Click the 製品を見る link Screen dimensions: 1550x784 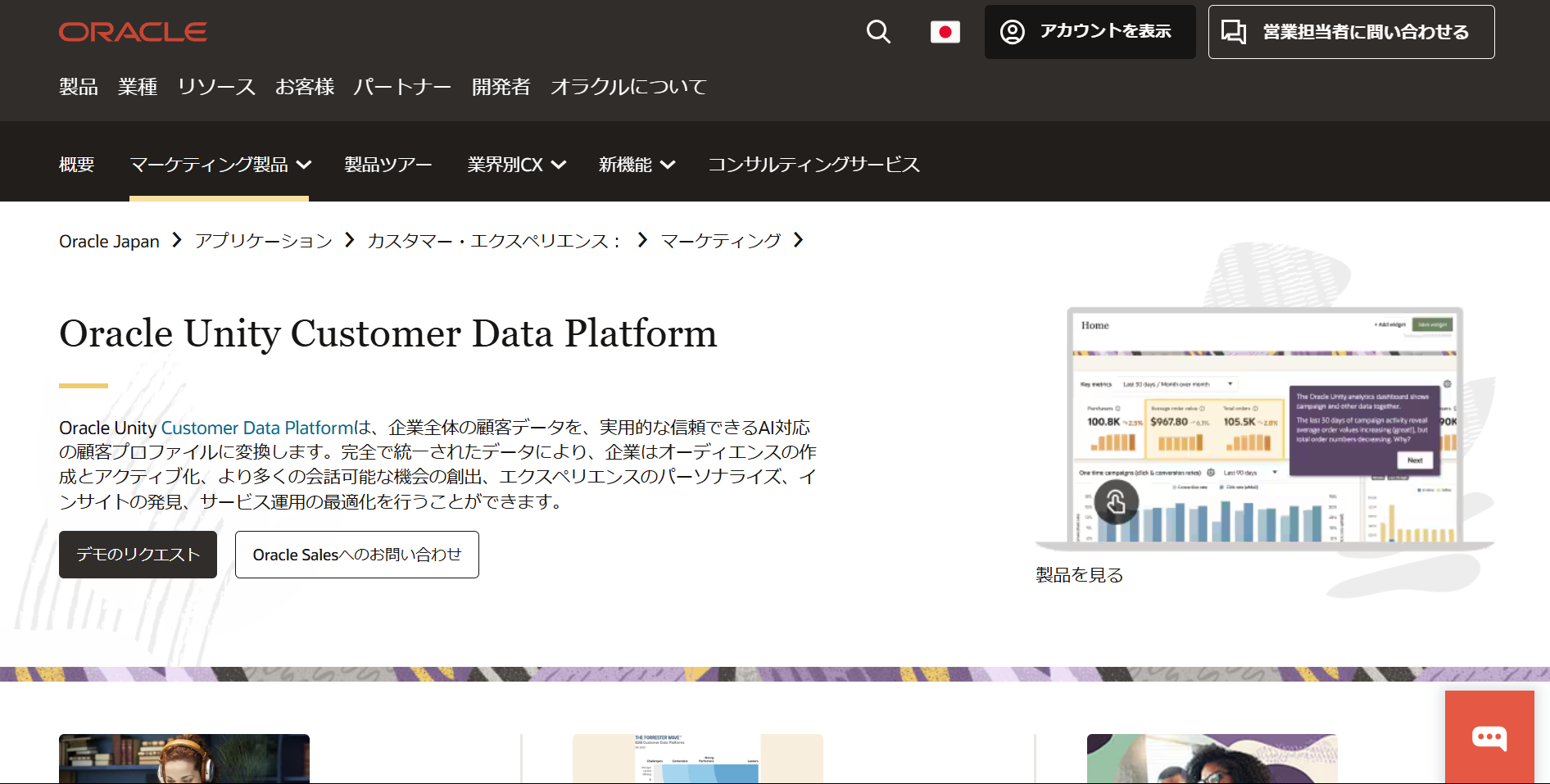[x=1079, y=575]
